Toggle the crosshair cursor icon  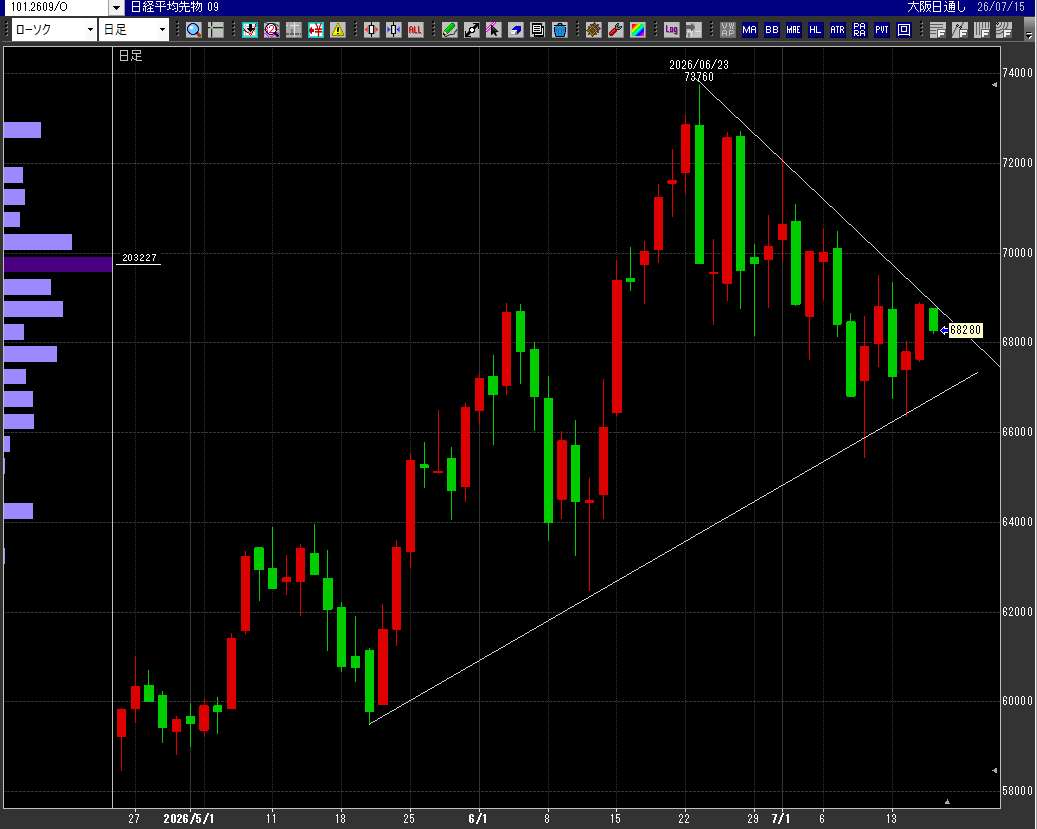[x=216, y=30]
